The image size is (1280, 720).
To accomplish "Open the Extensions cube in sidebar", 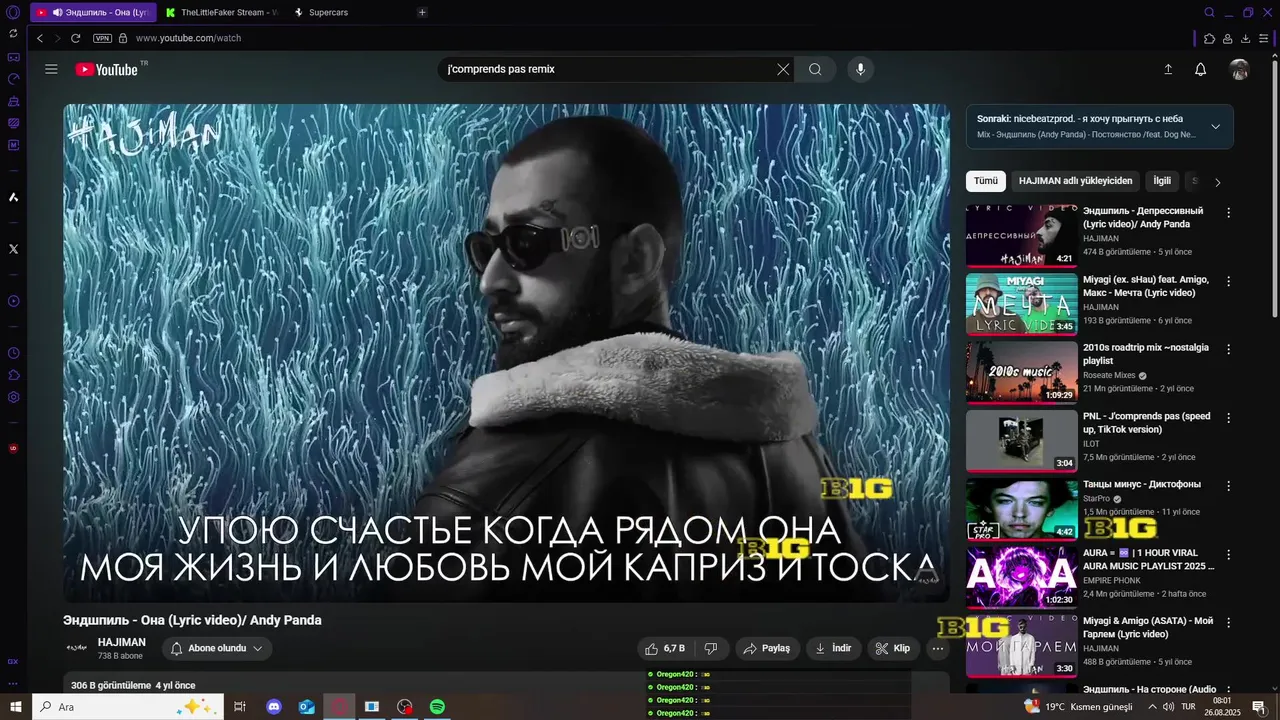I will tap(13, 375).
